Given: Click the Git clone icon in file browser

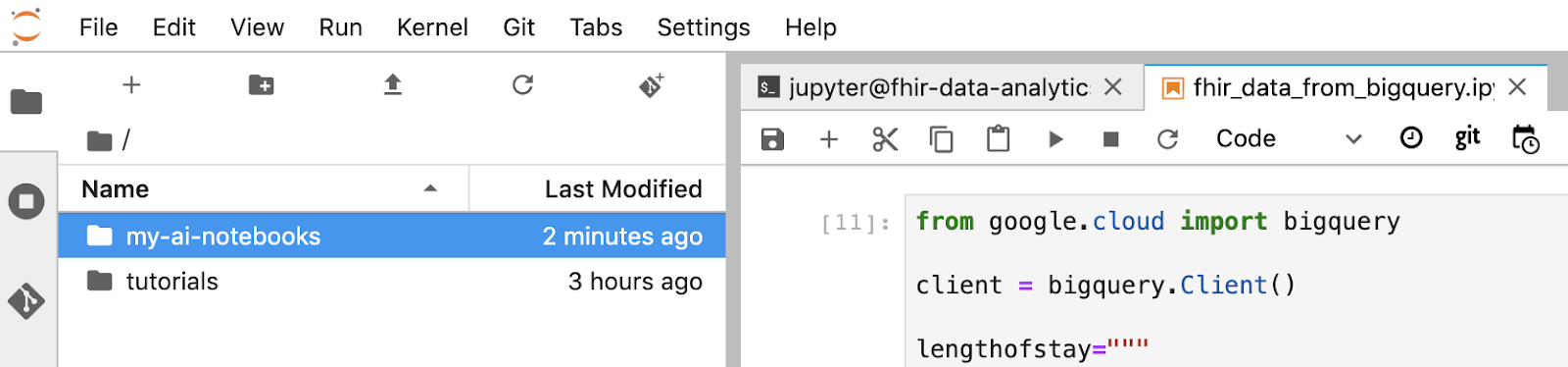Looking at the screenshot, I should pos(653,85).
